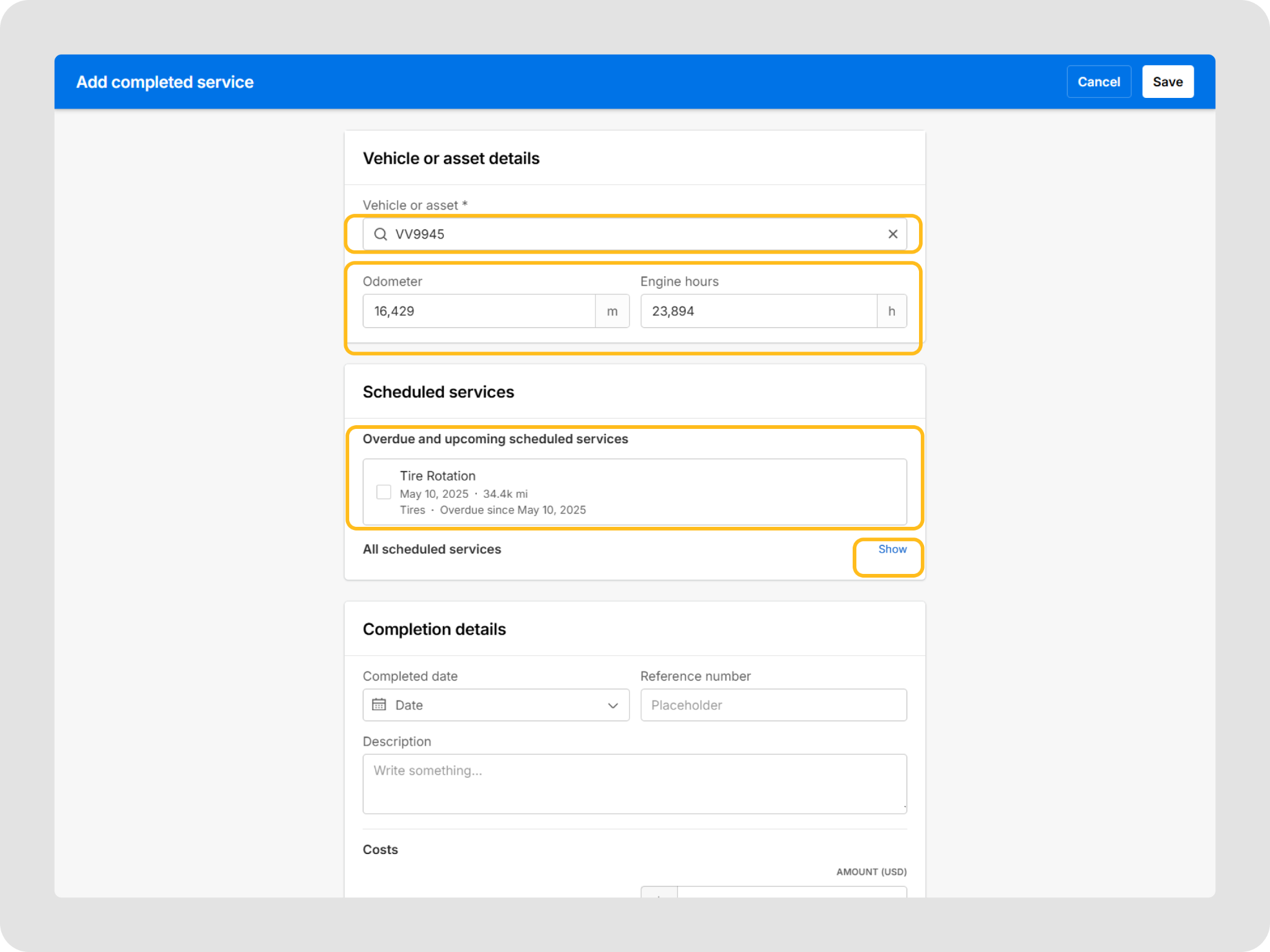Focus the Reference number field
The height and width of the screenshot is (952, 1270).
coord(773,705)
